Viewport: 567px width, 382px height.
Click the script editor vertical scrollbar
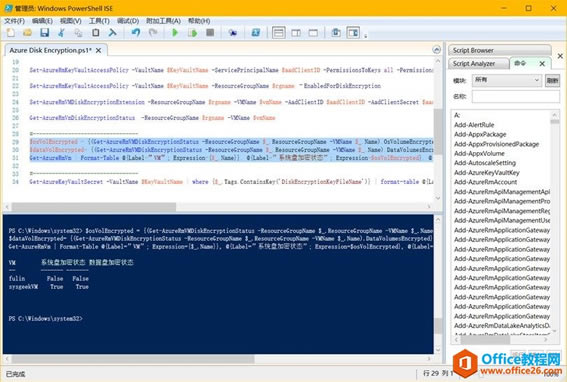438,130
